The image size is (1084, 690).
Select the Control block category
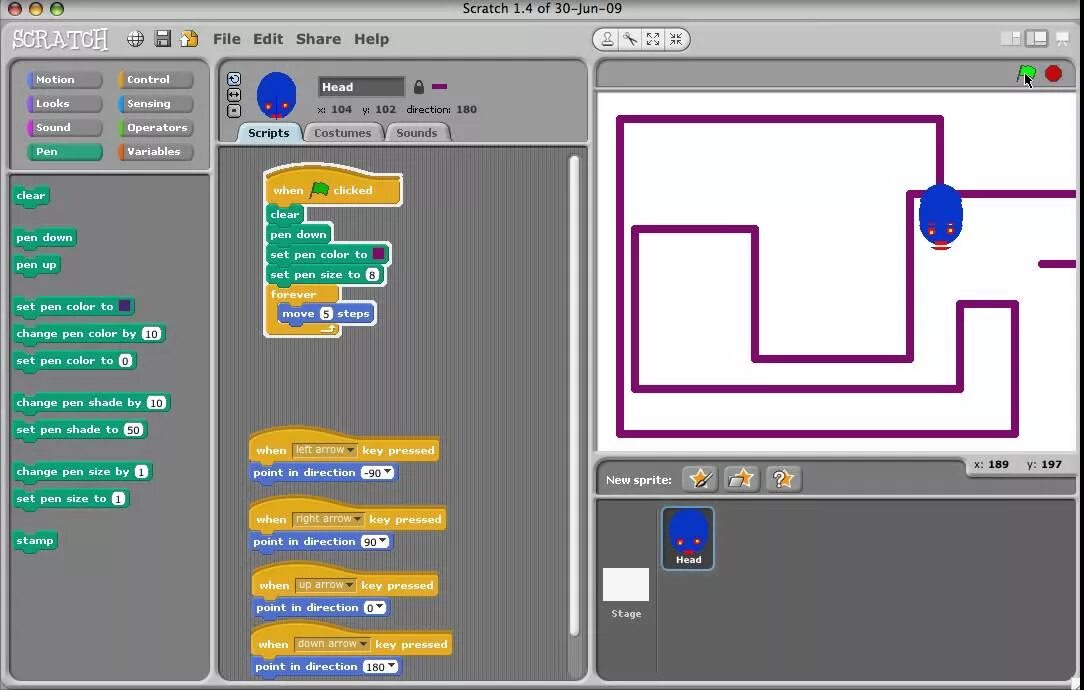click(x=156, y=80)
